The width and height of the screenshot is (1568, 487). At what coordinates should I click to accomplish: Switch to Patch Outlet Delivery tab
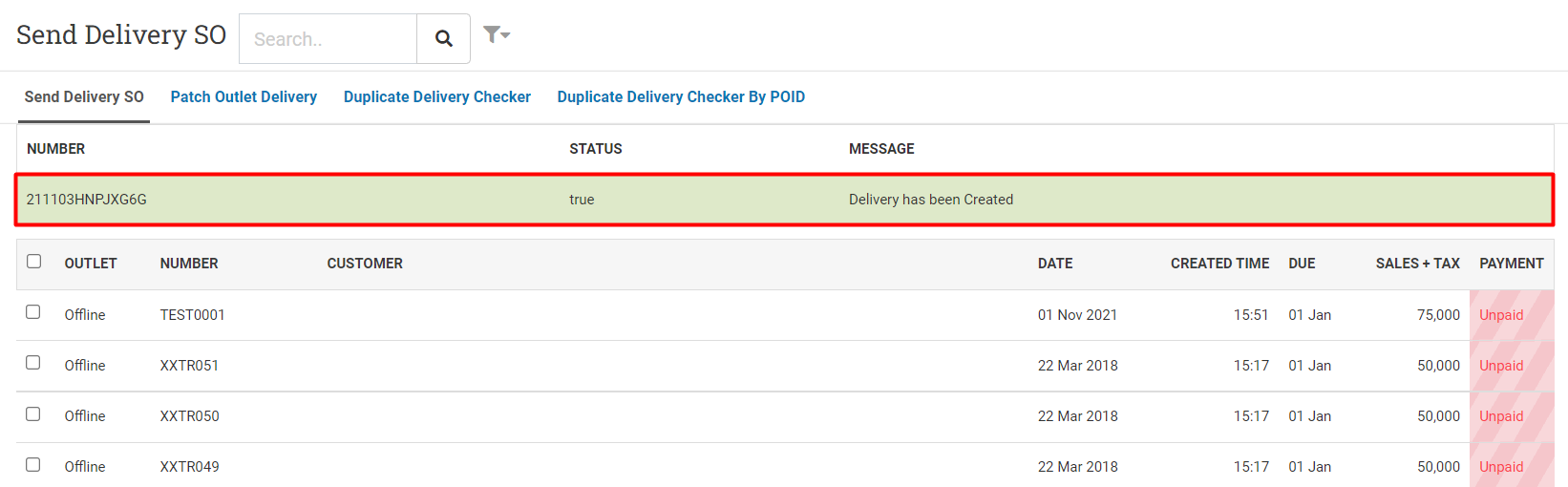[x=244, y=96]
